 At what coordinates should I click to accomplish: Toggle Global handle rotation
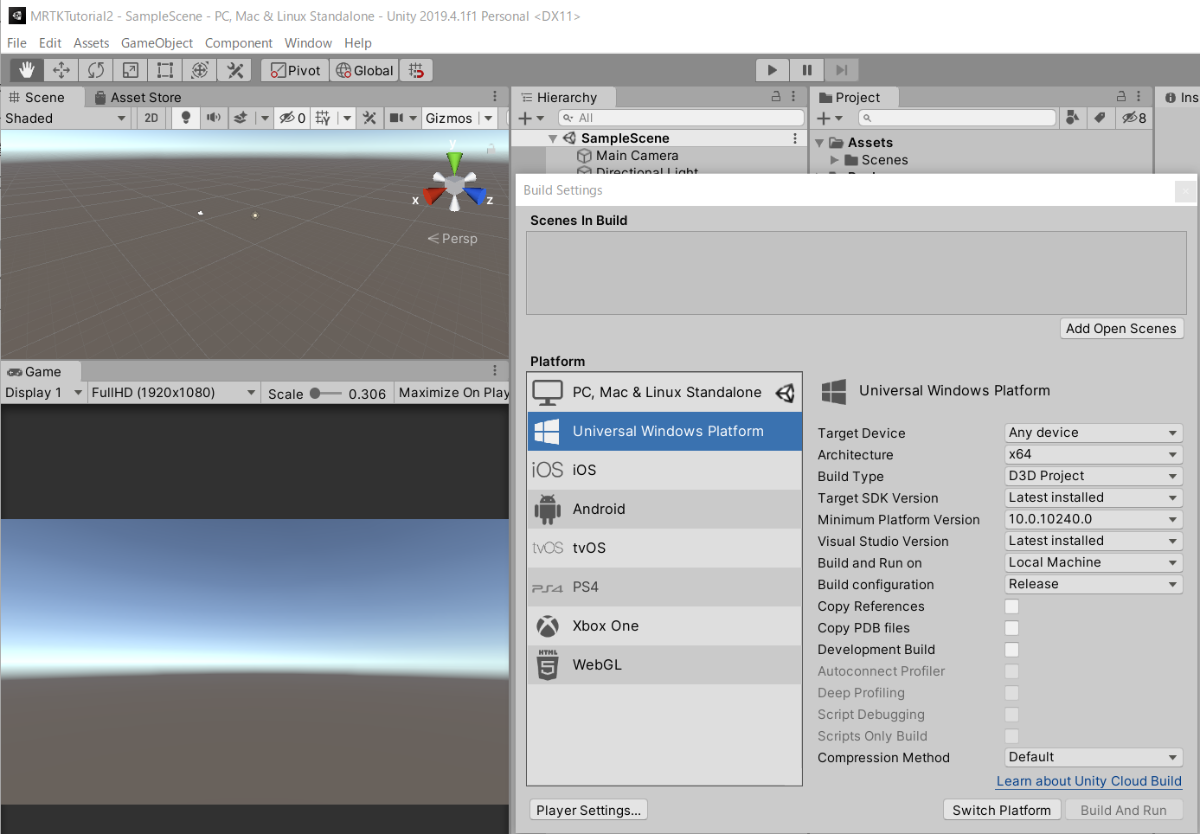pos(364,70)
